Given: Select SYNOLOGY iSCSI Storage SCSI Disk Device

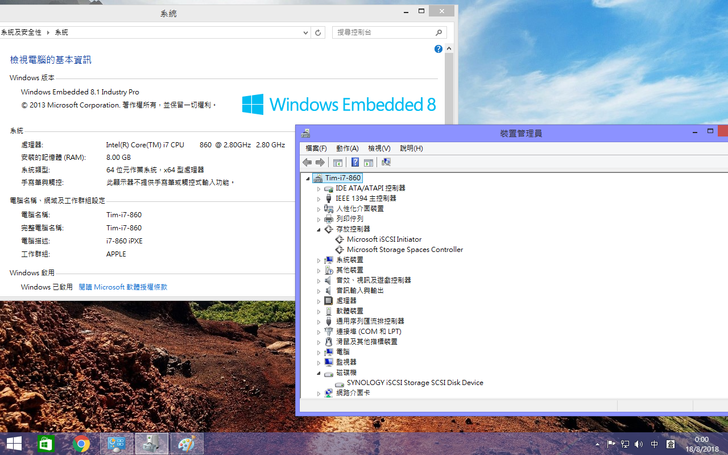Looking at the screenshot, I should click(x=414, y=382).
